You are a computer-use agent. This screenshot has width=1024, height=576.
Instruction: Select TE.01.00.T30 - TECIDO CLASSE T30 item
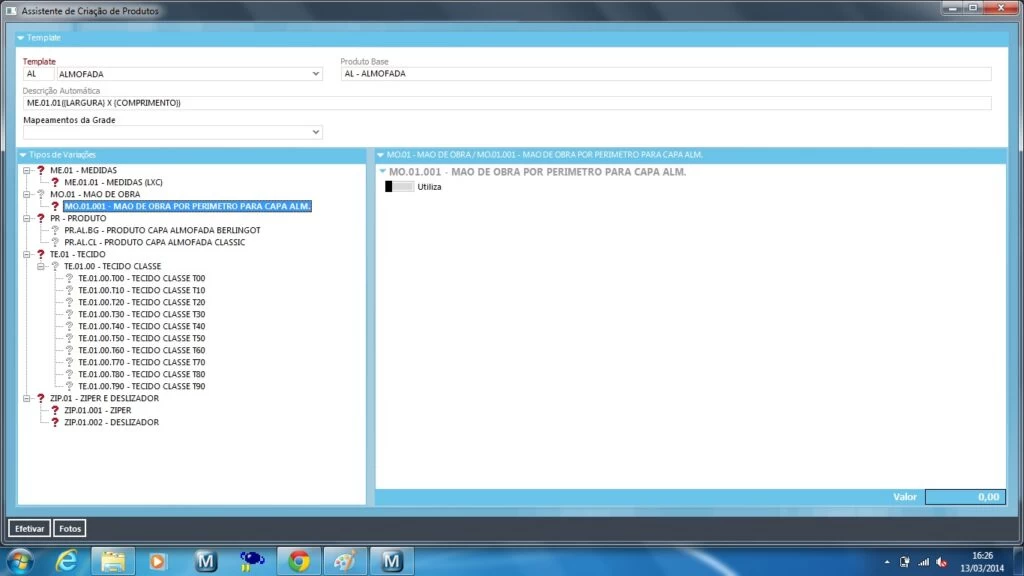click(141, 314)
